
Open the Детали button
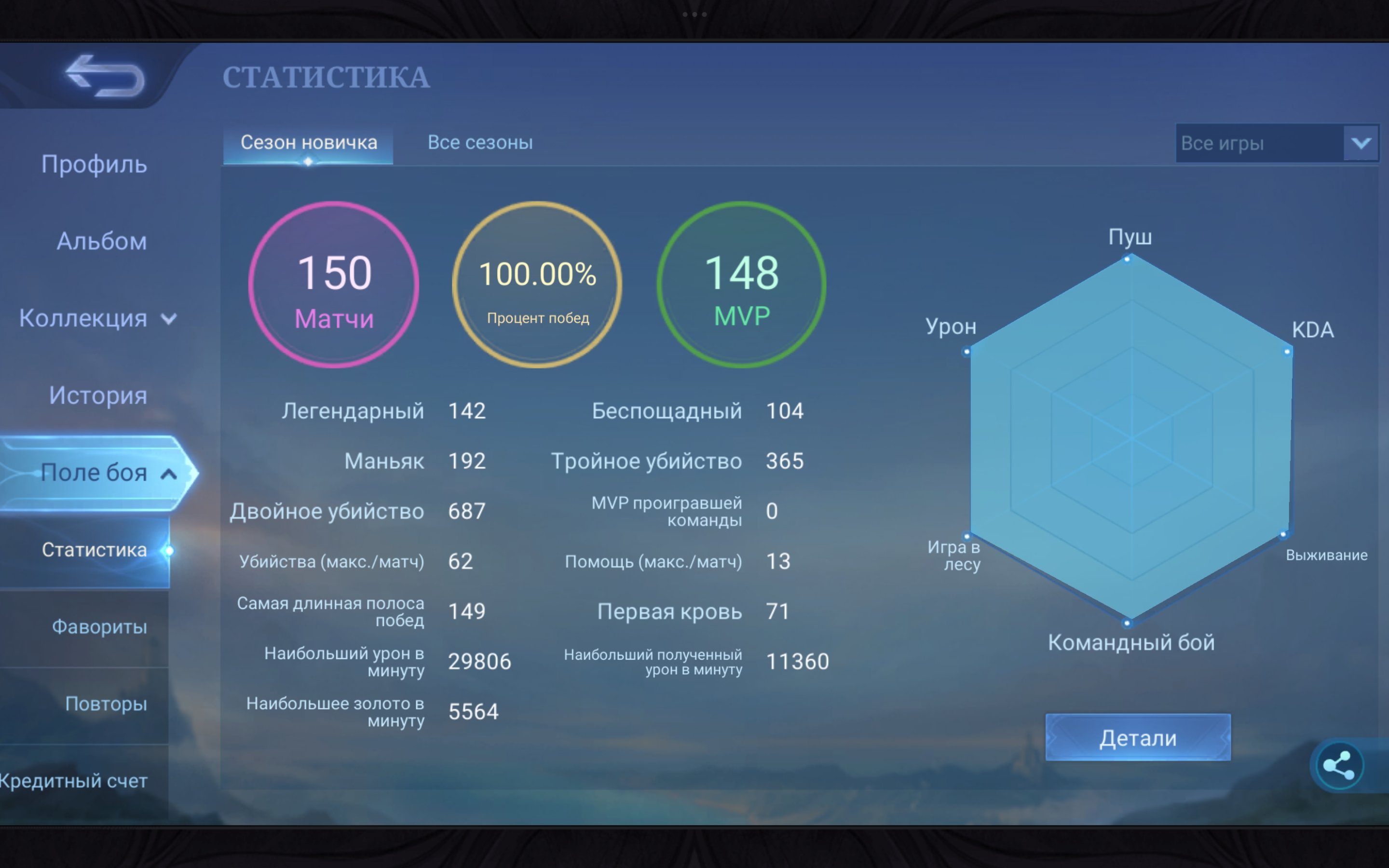point(1138,738)
